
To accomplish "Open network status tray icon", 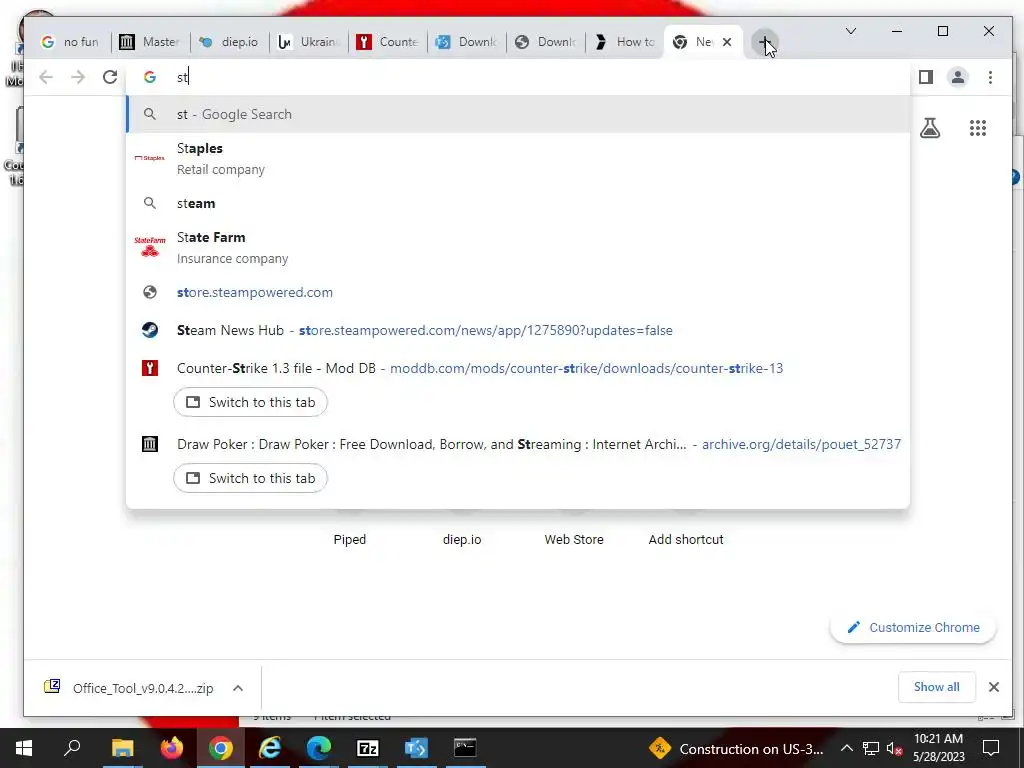I will [x=871, y=748].
